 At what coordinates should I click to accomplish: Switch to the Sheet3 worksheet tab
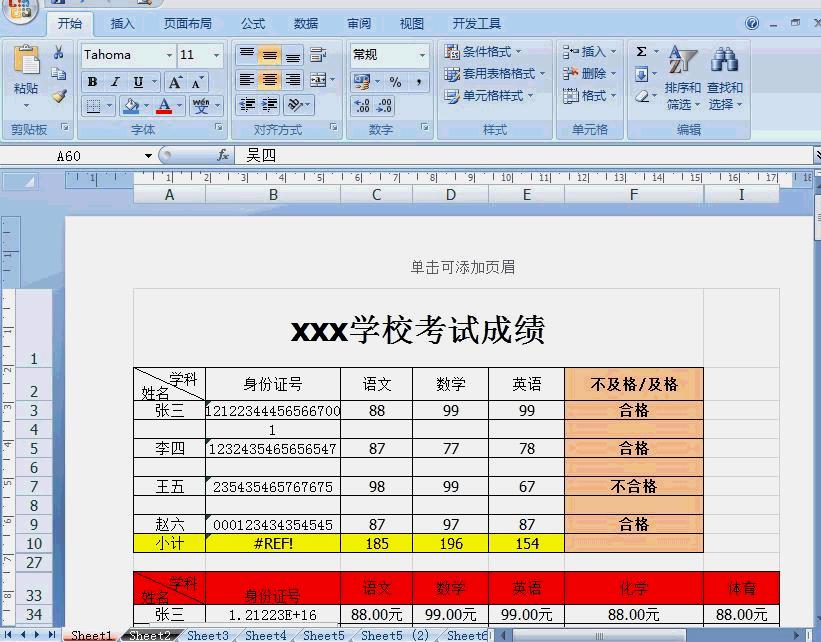[x=208, y=635]
